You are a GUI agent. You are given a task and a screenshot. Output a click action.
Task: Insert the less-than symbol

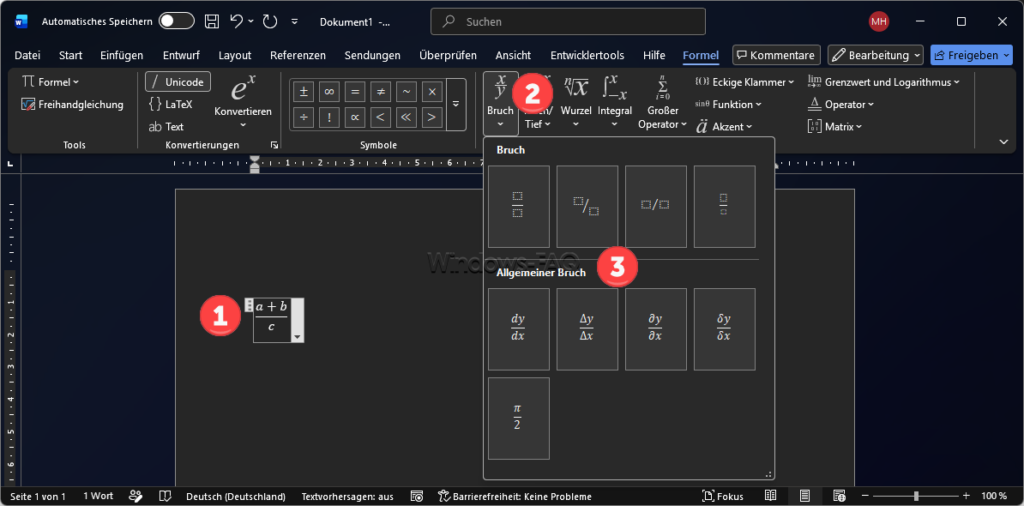point(380,118)
